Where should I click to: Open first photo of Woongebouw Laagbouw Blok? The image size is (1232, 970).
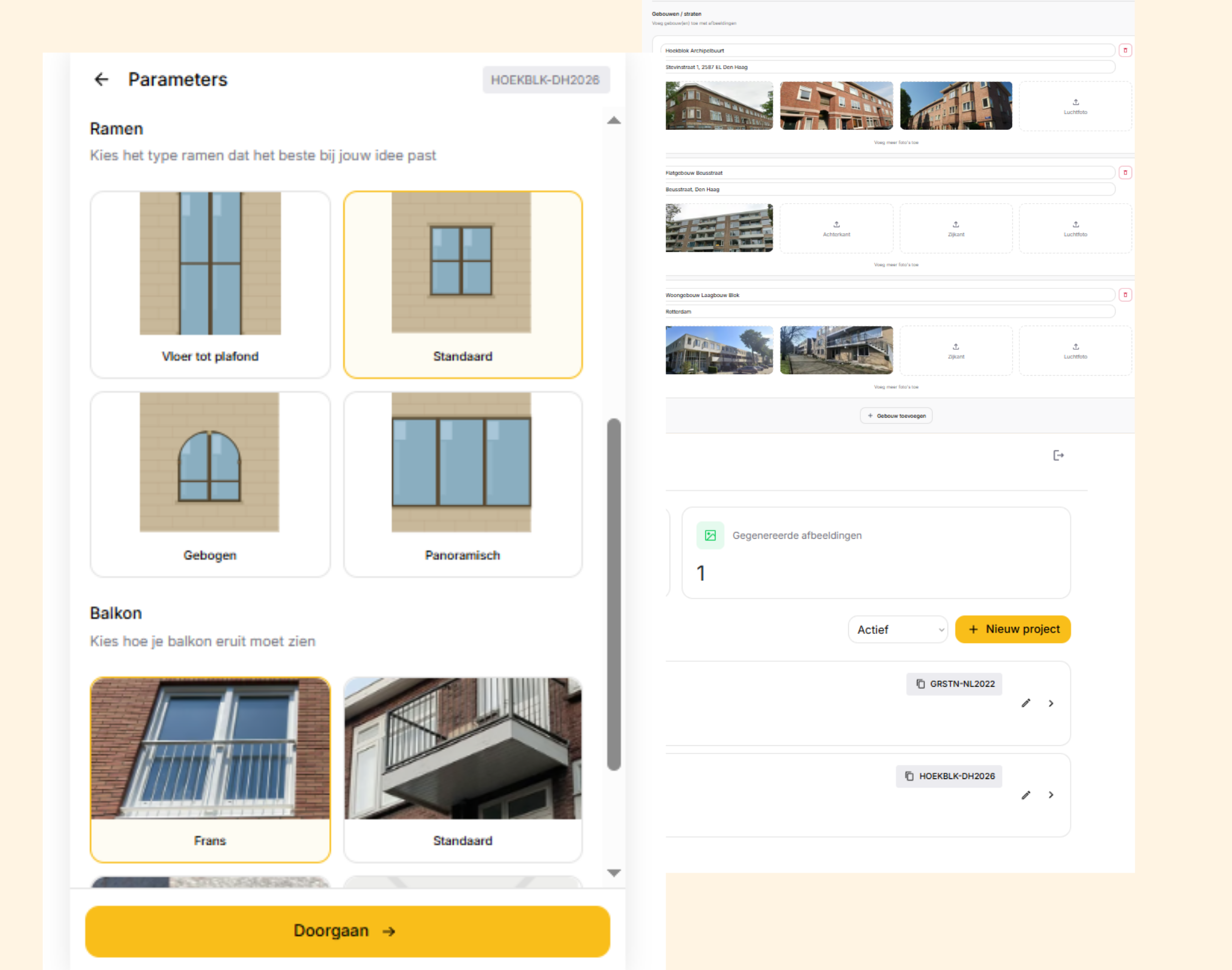pyautogui.click(x=719, y=350)
